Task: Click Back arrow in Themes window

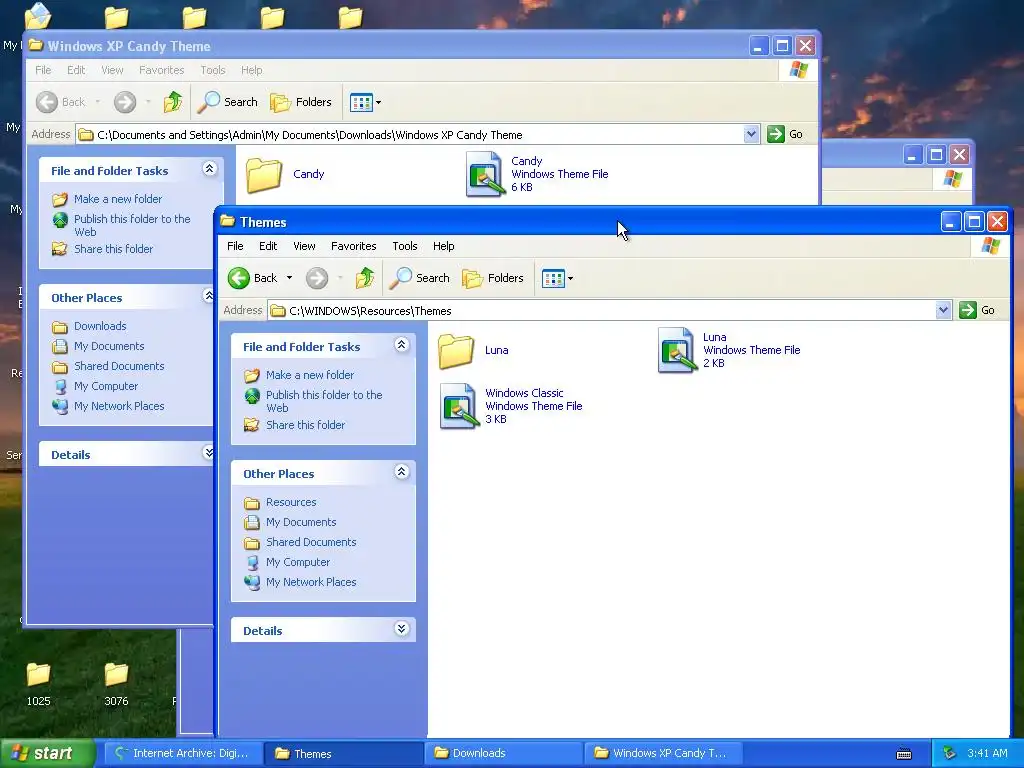Action: click(239, 278)
